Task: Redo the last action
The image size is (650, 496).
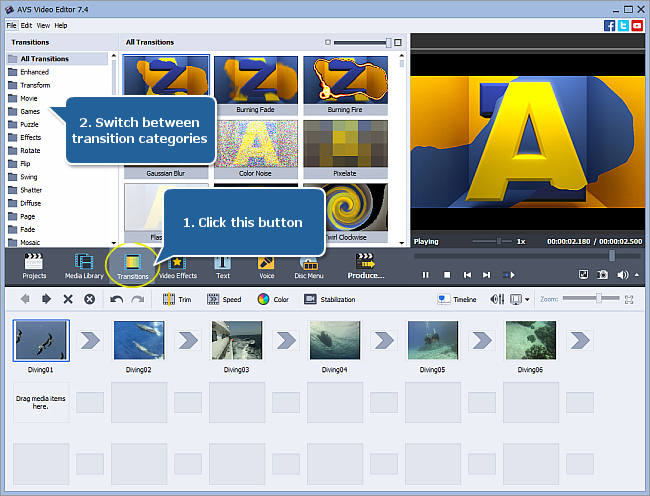Action: [x=138, y=299]
